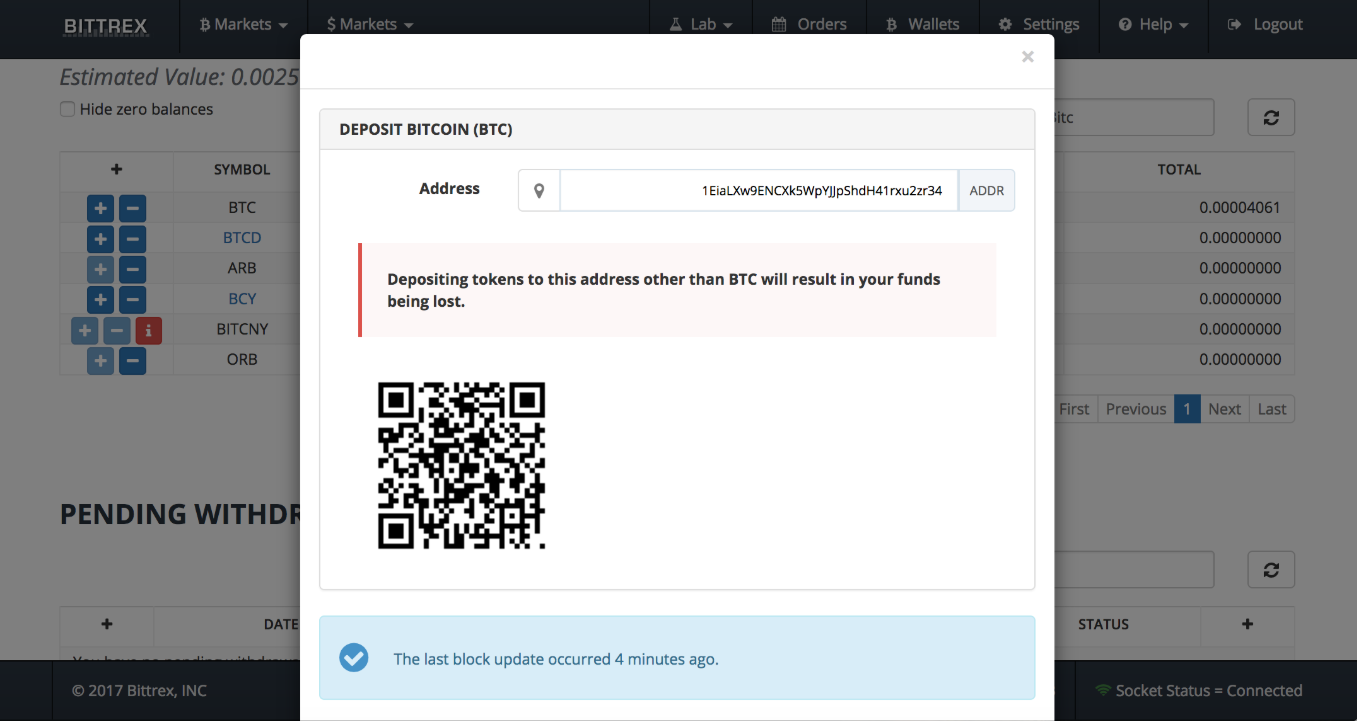Click the bitcoin deposit address field
Screen dimensions: 1357x721
click(x=759, y=190)
